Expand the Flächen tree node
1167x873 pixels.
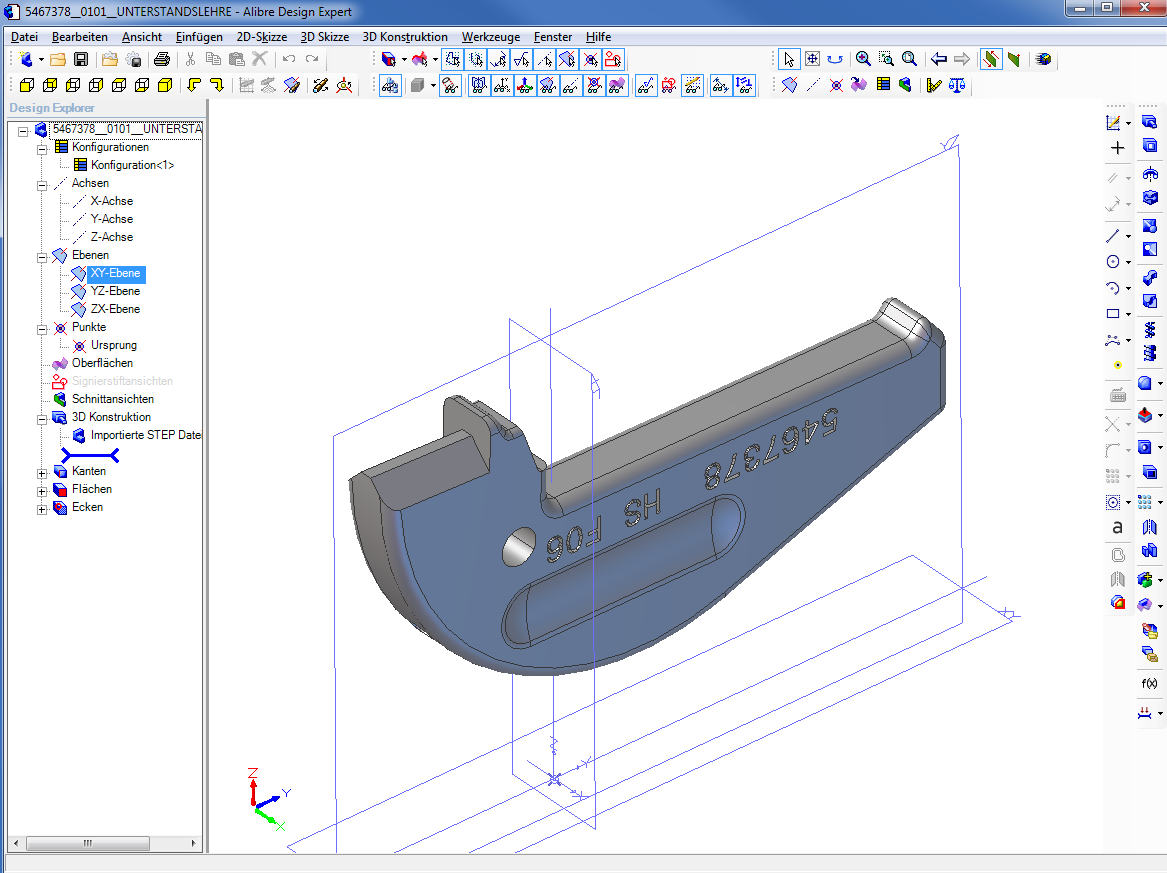coord(42,491)
